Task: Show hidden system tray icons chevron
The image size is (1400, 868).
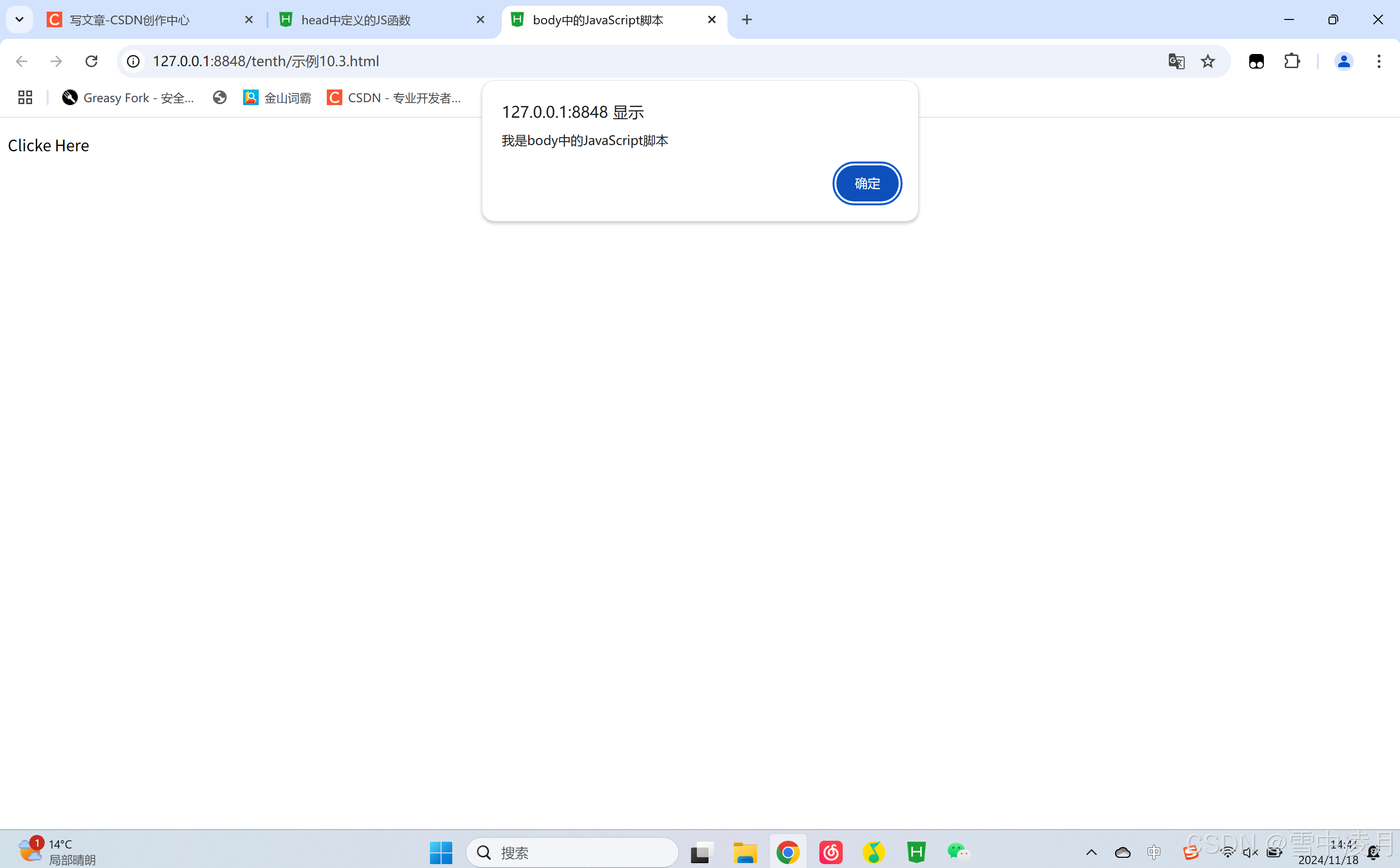Action: click(x=1091, y=852)
